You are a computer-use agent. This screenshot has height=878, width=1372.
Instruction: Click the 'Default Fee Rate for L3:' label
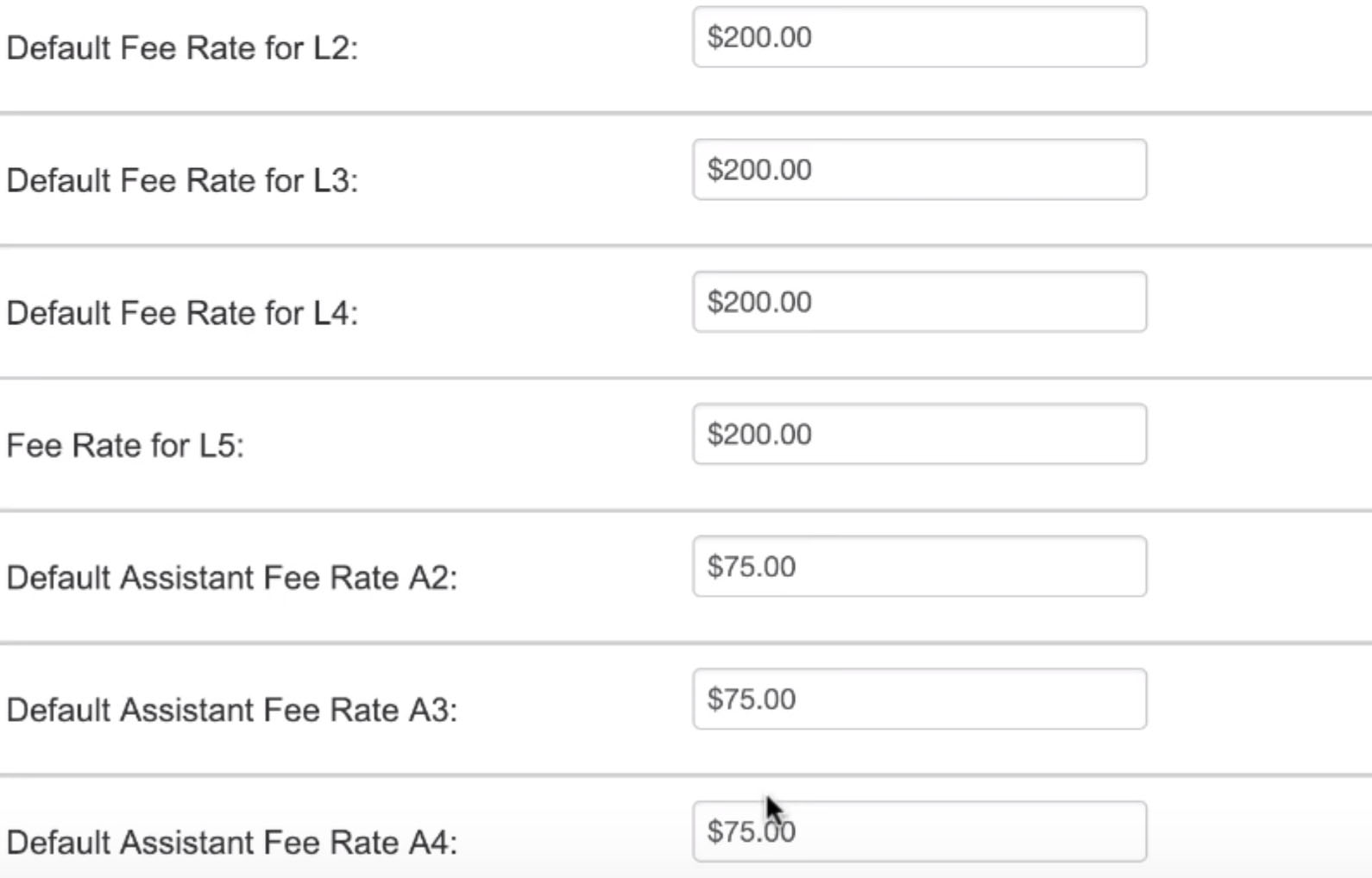coord(182,181)
